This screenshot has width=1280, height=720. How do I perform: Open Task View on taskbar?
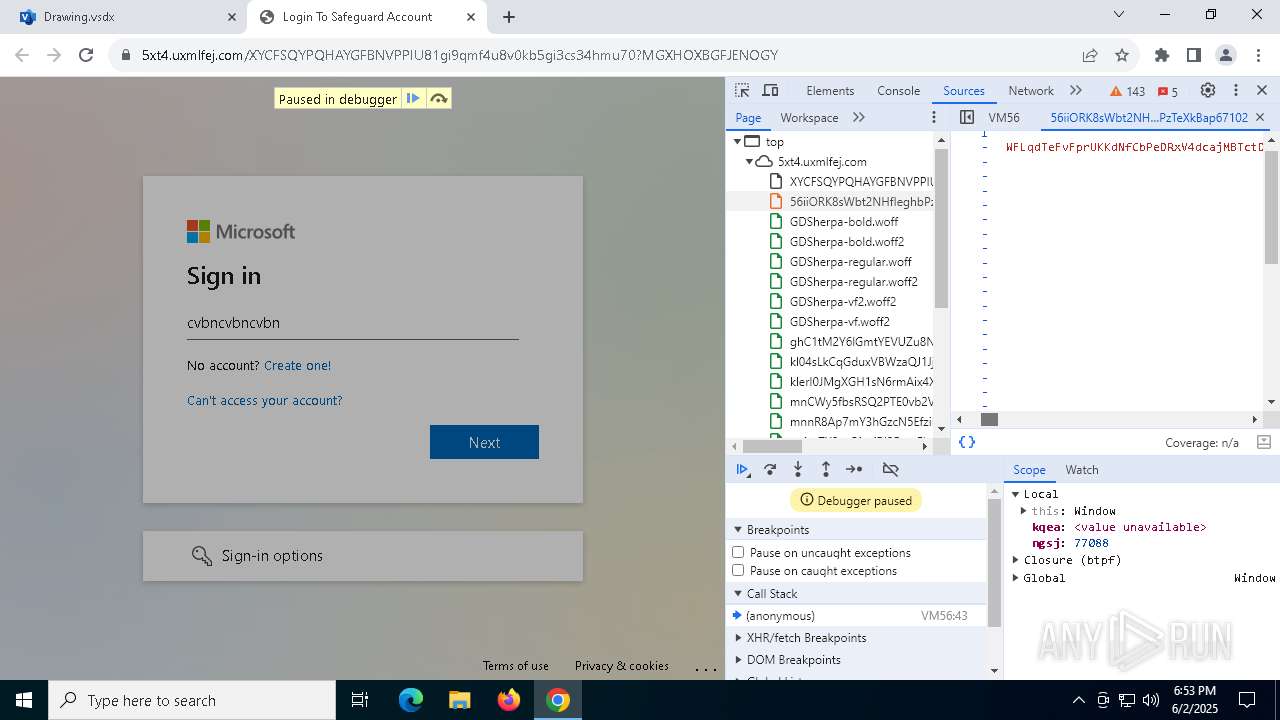tap(360, 700)
